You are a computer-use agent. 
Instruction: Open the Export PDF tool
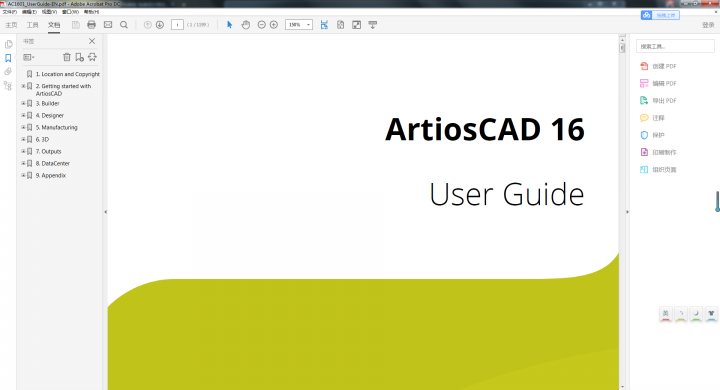[x=658, y=101]
